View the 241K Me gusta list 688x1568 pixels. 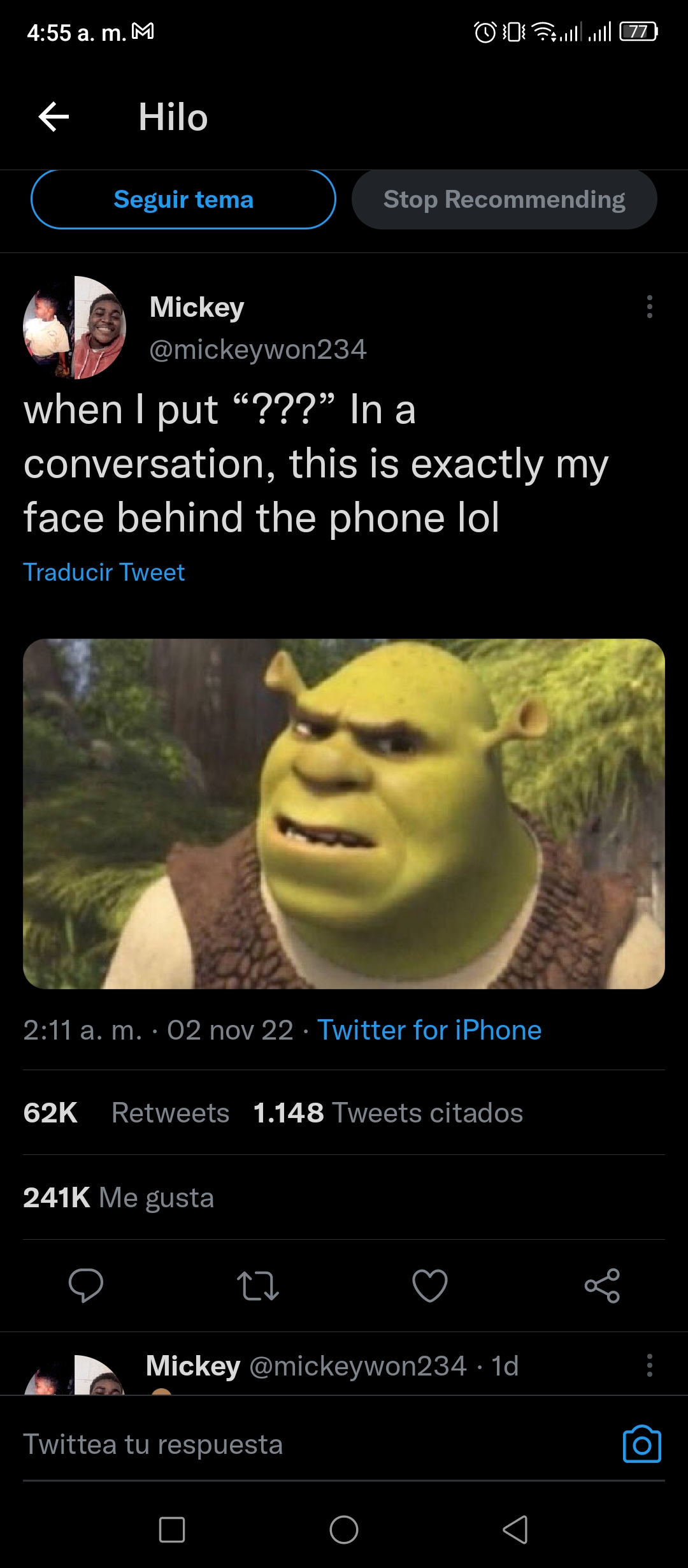coord(118,1198)
